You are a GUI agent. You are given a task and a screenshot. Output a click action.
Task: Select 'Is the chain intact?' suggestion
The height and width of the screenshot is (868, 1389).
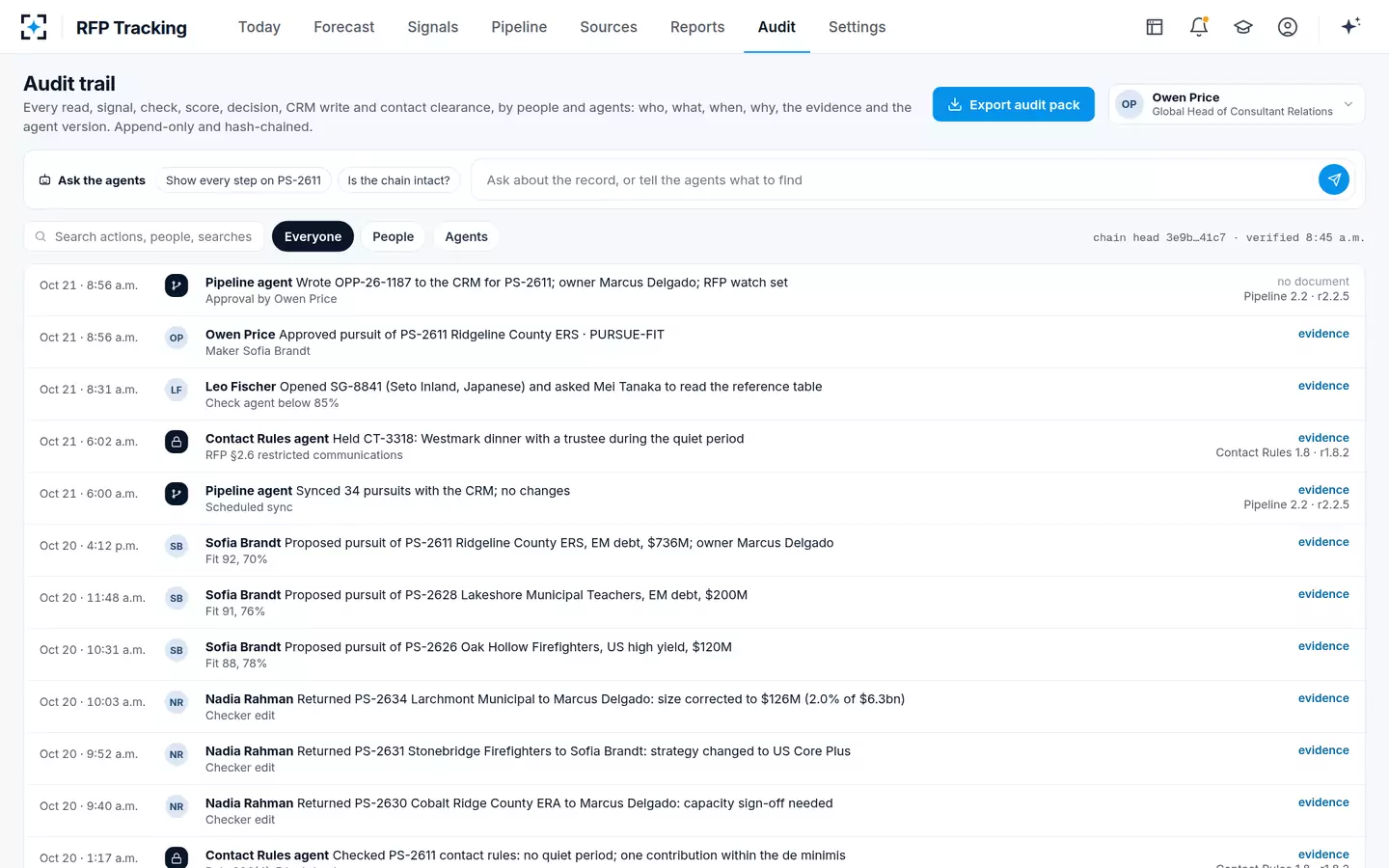coord(398,180)
